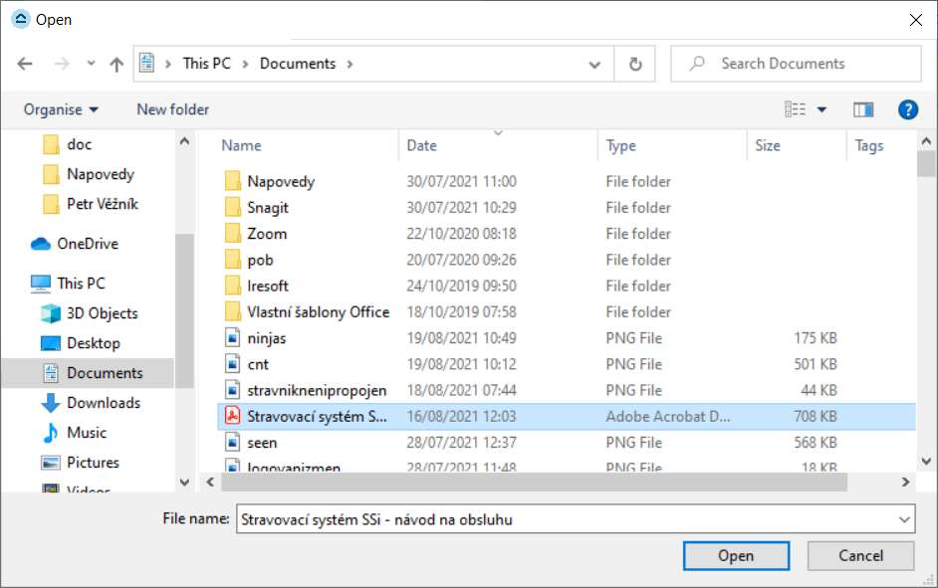Select the ninjas PNG file

pyautogui.click(x=267, y=338)
